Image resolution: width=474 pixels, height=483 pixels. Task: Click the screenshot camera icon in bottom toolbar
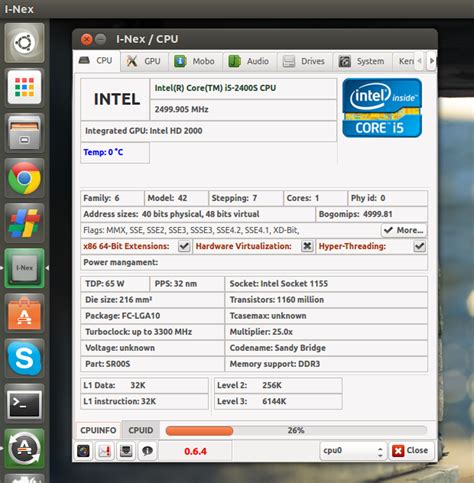tap(83, 451)
